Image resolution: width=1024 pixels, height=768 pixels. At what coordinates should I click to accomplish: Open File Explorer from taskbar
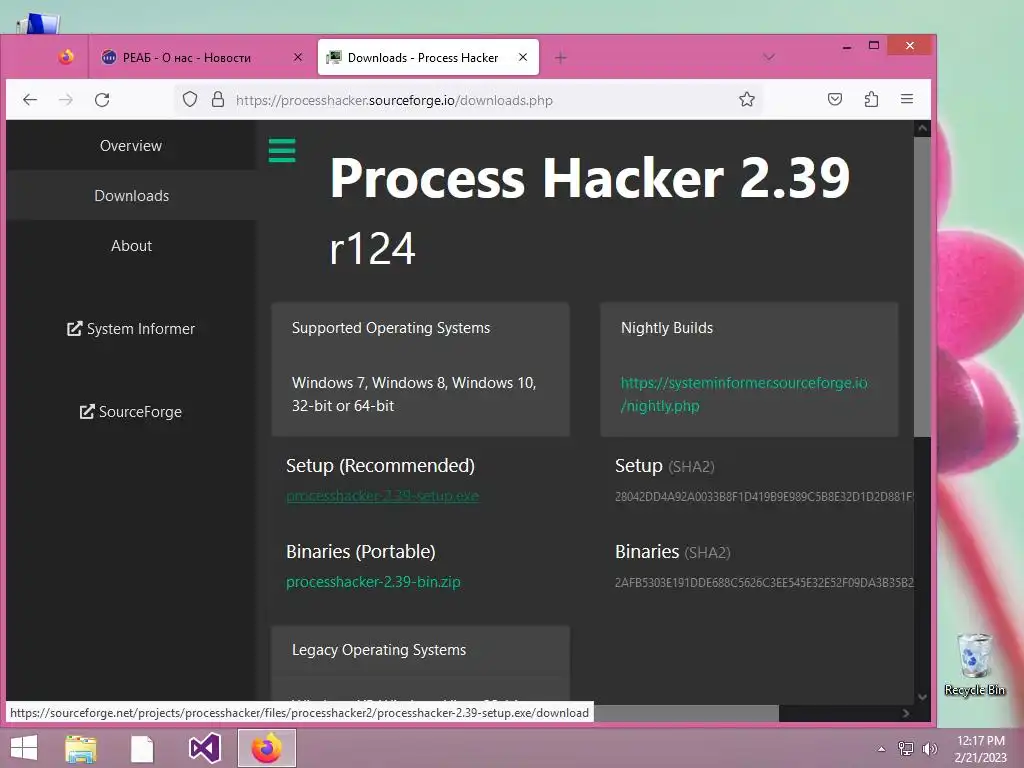tap(81, 748)
